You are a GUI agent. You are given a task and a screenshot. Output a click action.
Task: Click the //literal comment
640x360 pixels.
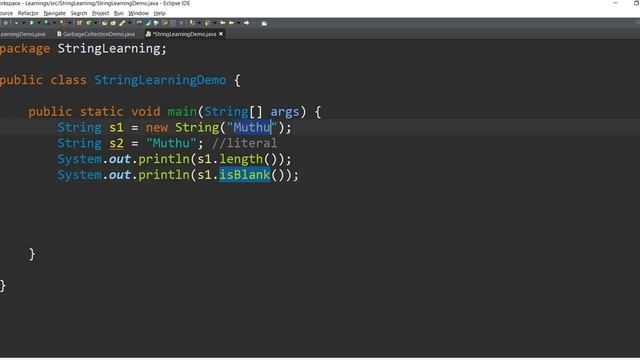point(244,143)
